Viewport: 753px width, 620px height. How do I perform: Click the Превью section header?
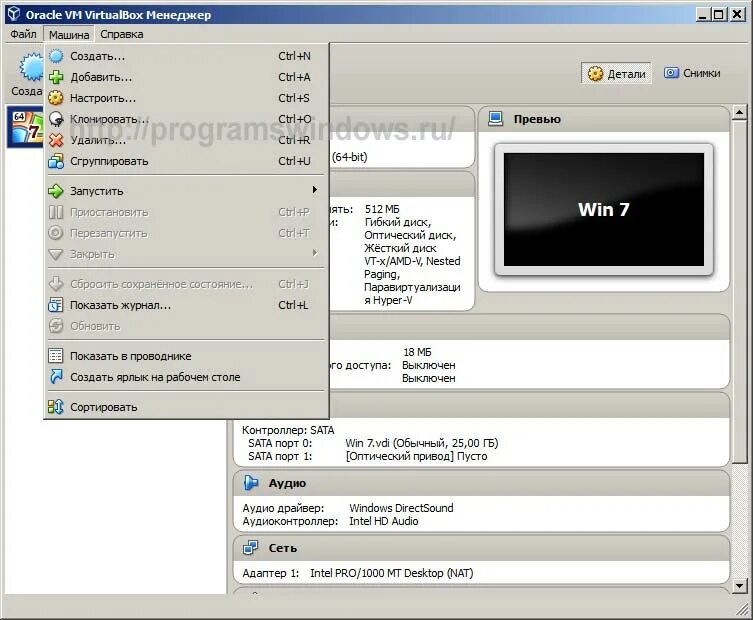pyautogui.click(x=604, y=119)
